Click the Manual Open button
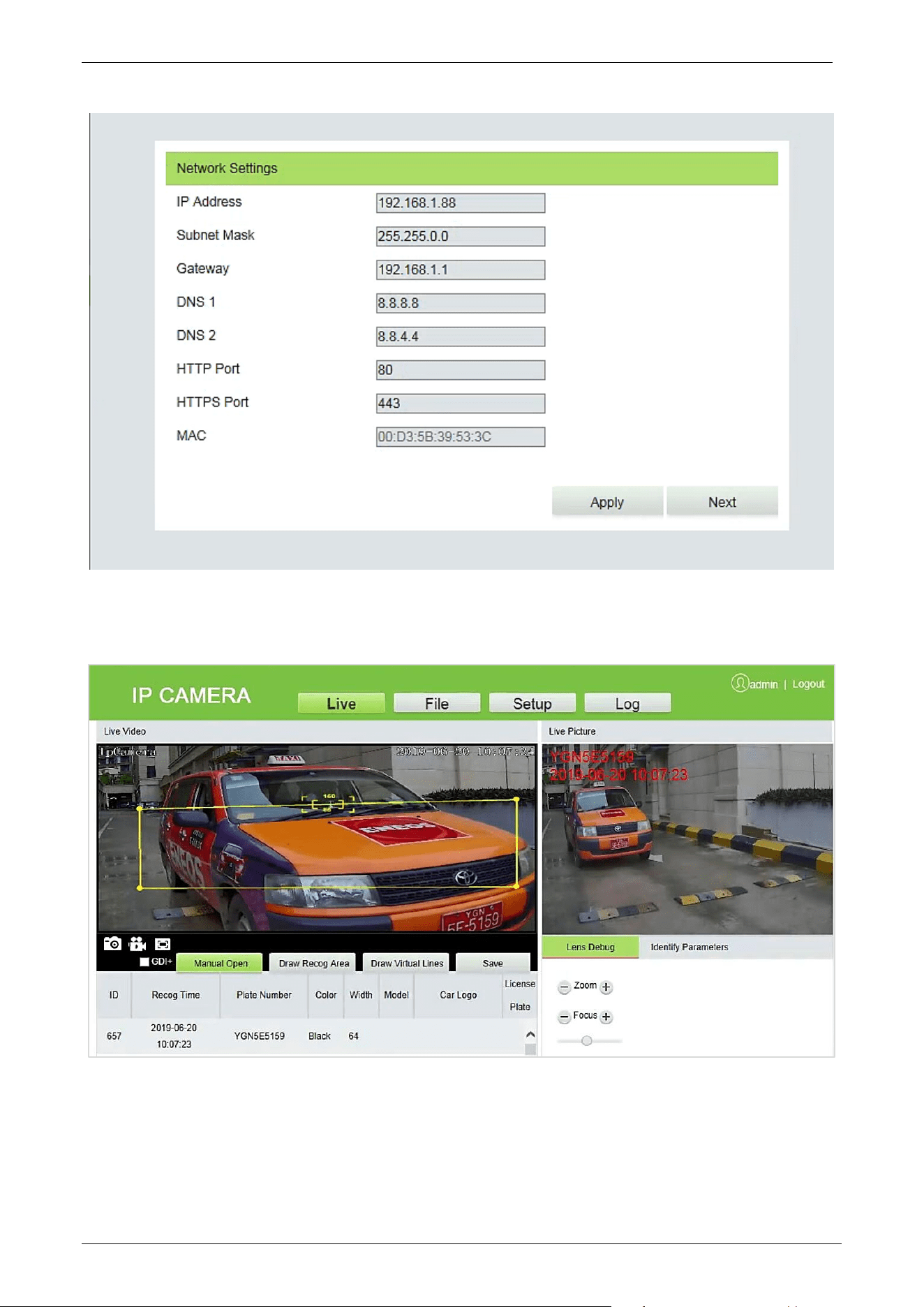 tap(221, 963)
